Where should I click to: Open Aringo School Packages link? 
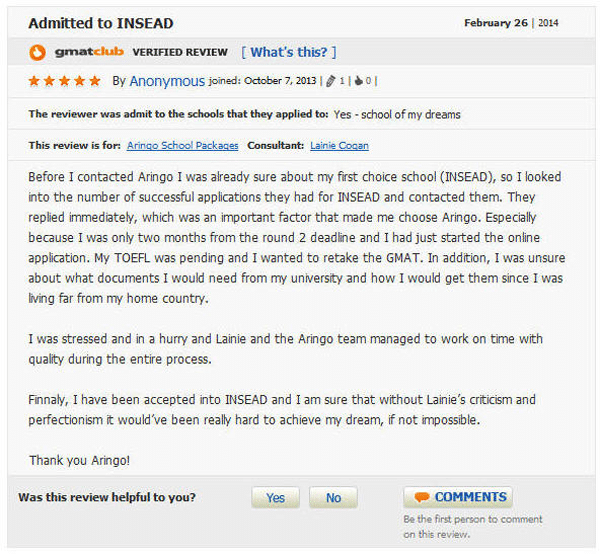(183, 146)
